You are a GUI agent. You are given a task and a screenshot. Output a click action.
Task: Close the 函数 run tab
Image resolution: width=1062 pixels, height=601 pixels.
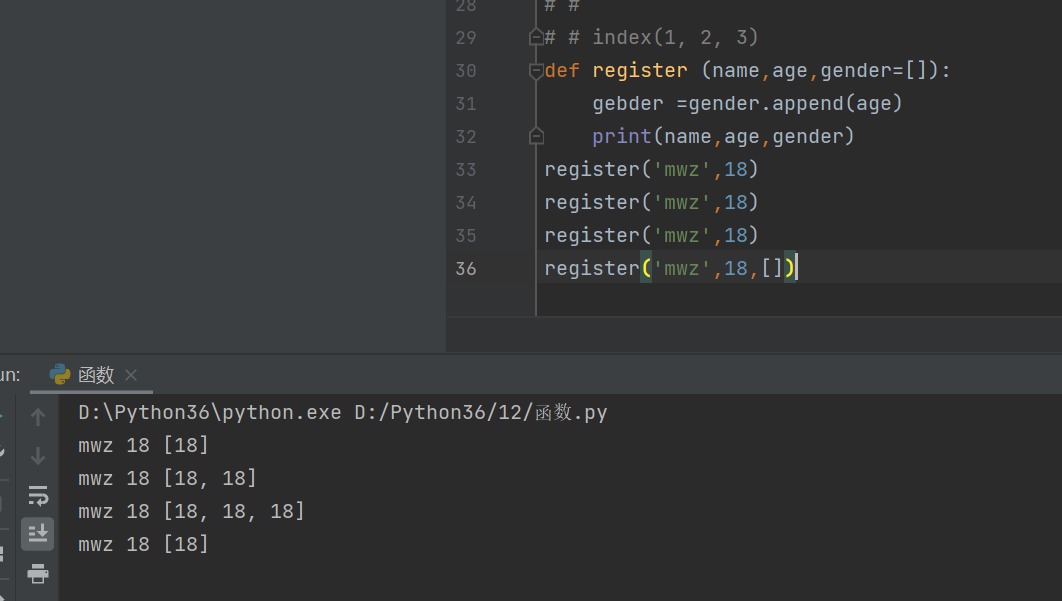coord(131,375)
